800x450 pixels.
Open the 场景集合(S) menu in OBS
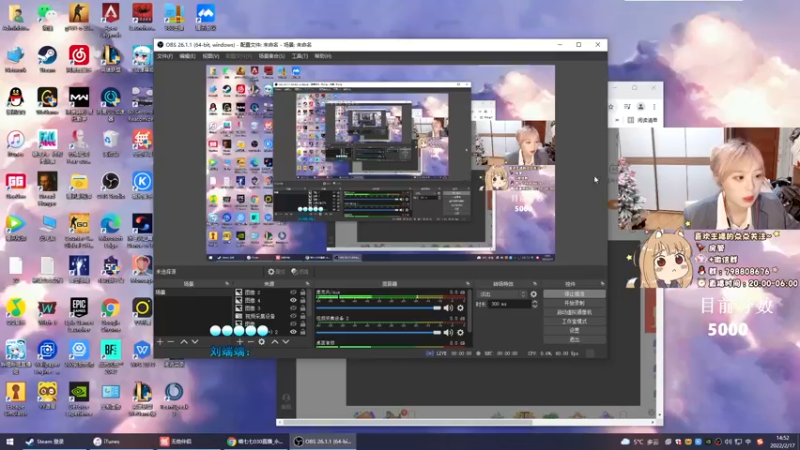coord(271,56)
